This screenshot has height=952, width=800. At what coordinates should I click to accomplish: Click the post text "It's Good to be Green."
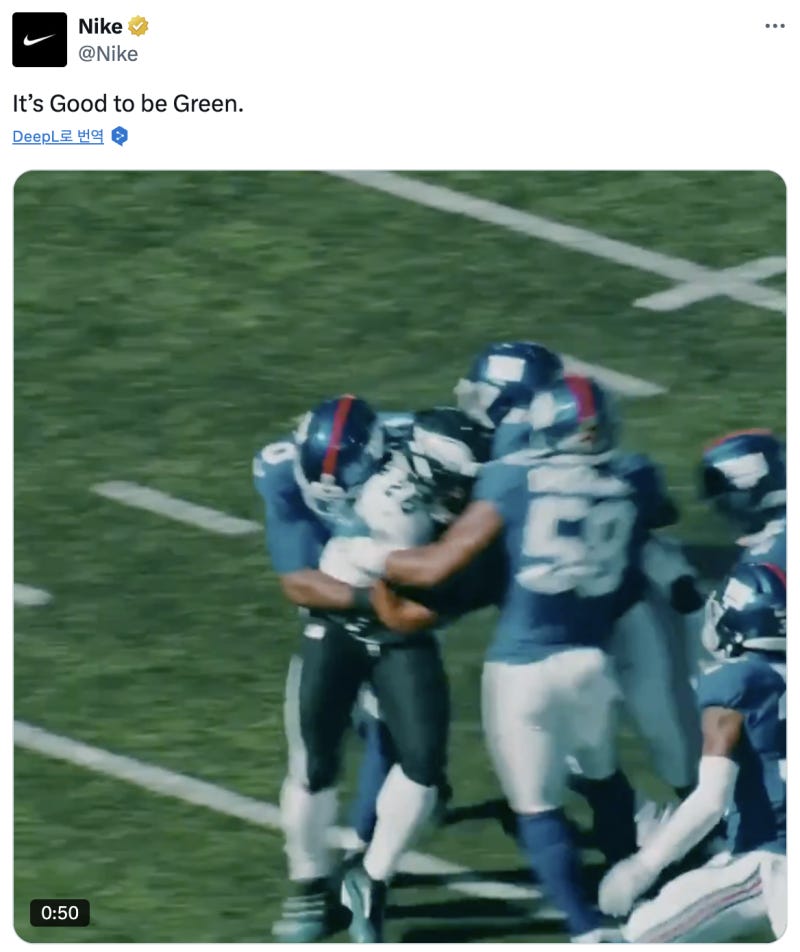[128, 104]
